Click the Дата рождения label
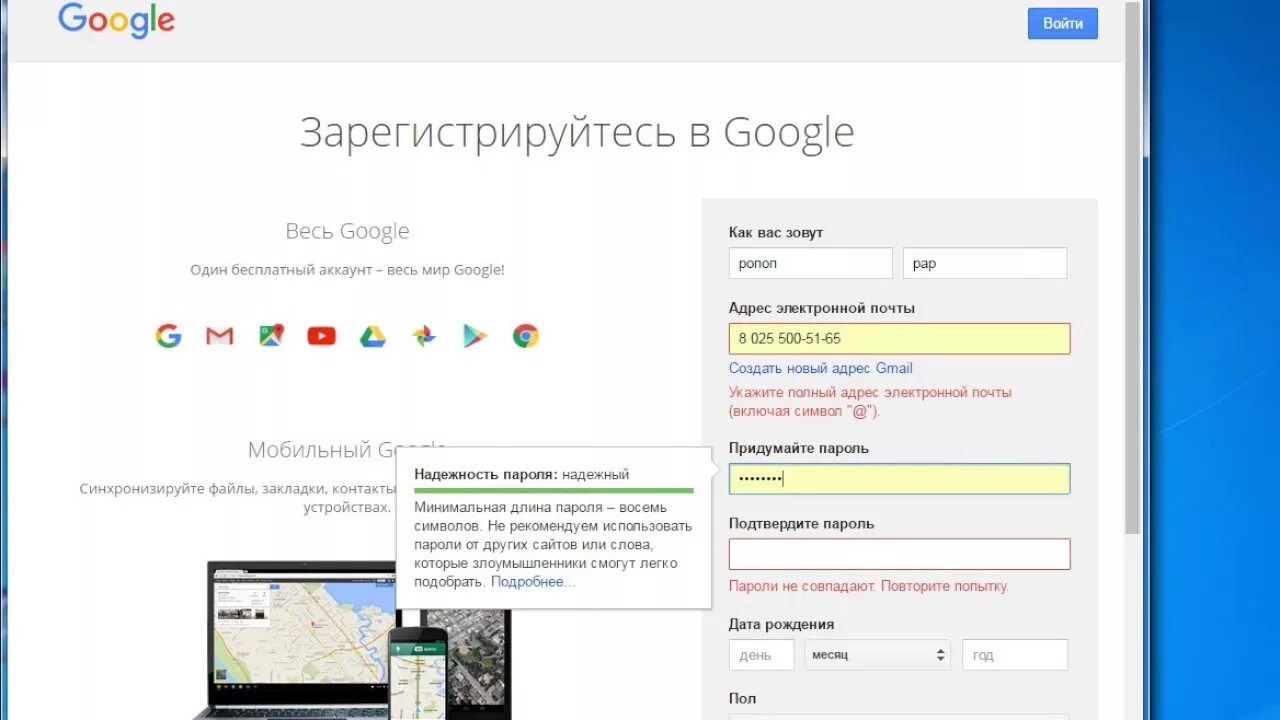 pyautogui.click(x=781, y=624)
